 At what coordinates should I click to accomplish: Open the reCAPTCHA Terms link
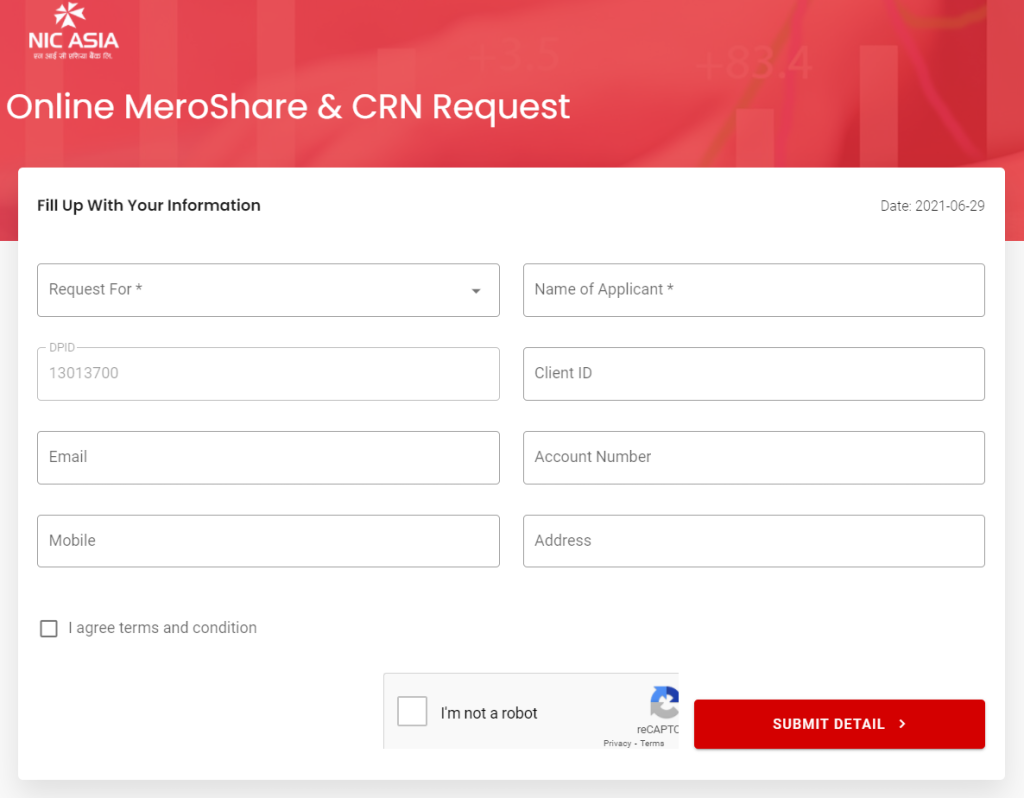tap(652, 743)
